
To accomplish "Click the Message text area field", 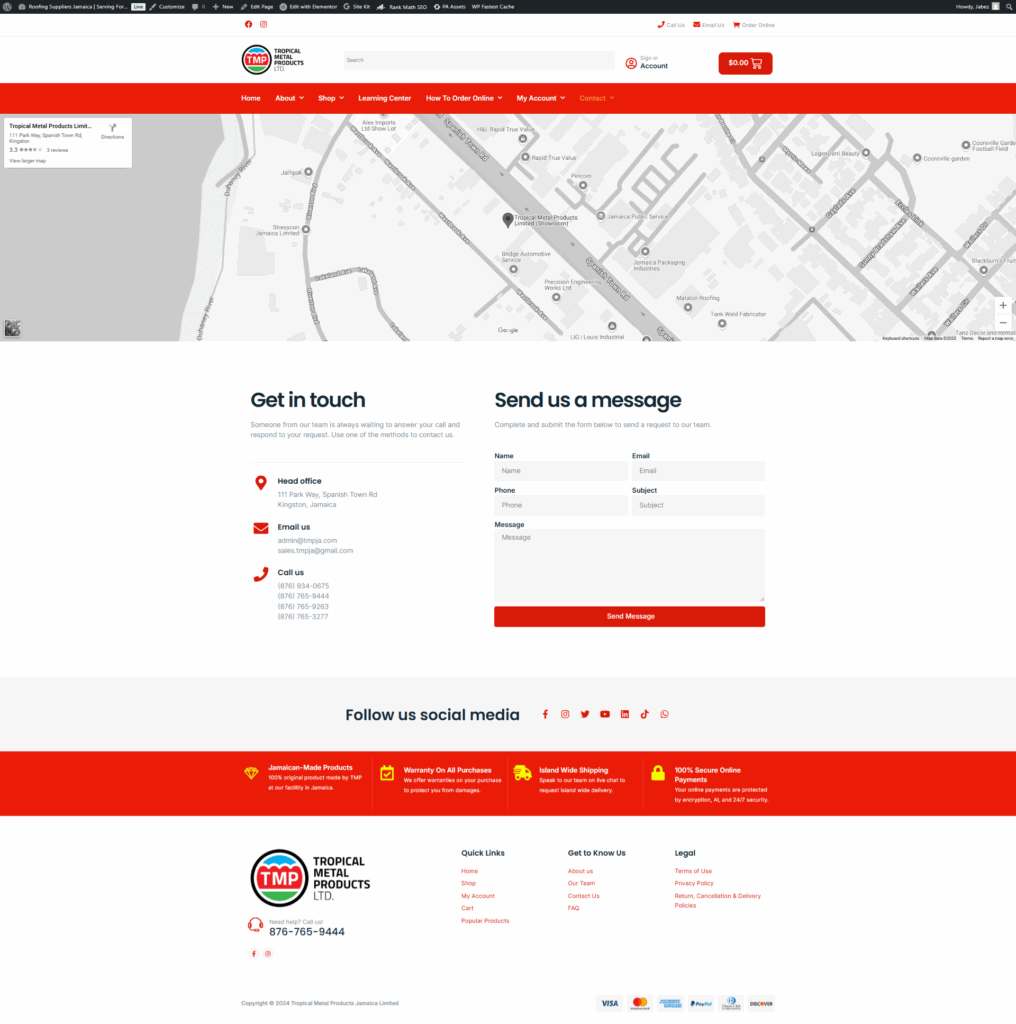I will (629, 566).
